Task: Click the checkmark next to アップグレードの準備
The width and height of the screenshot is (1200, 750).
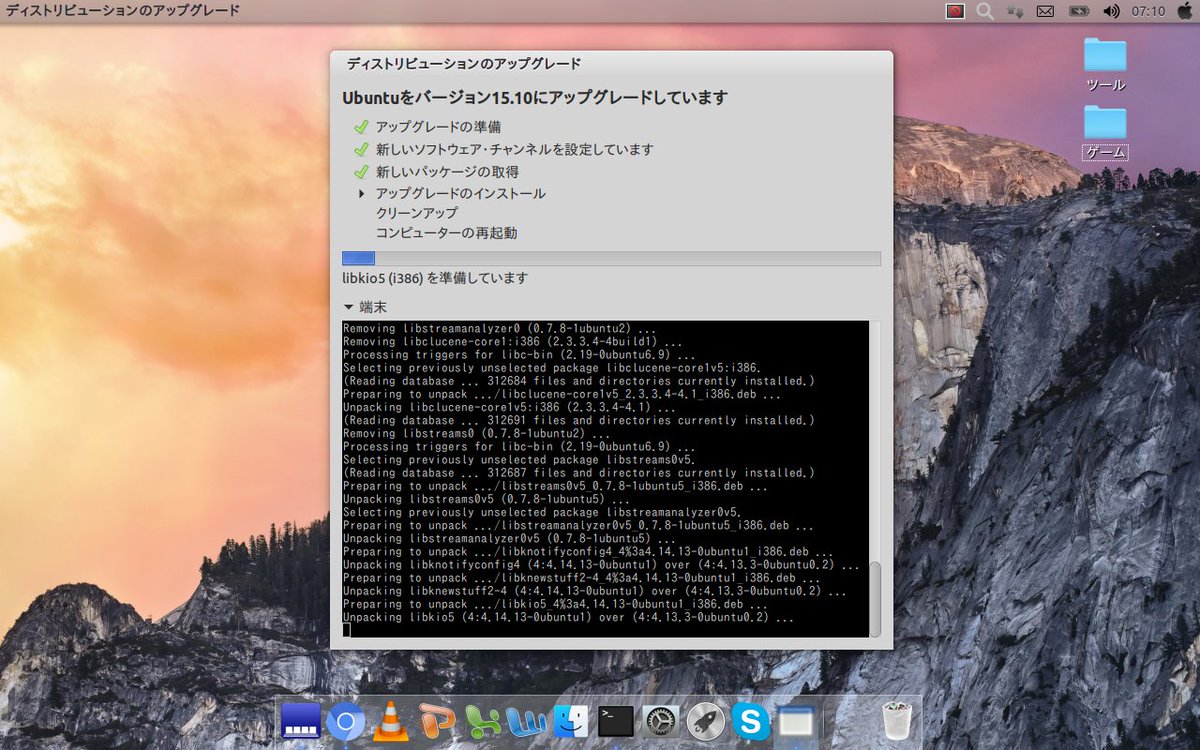Action: 361,127
